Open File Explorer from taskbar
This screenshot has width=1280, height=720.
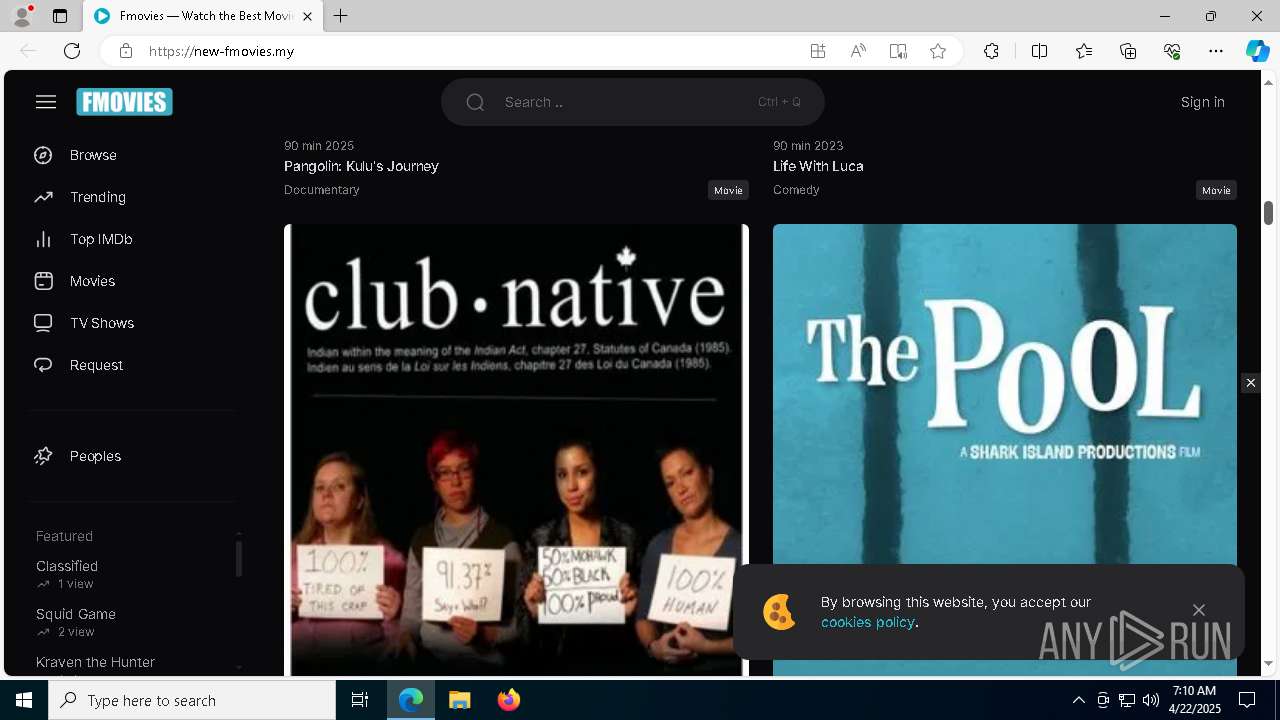(459, 700)
